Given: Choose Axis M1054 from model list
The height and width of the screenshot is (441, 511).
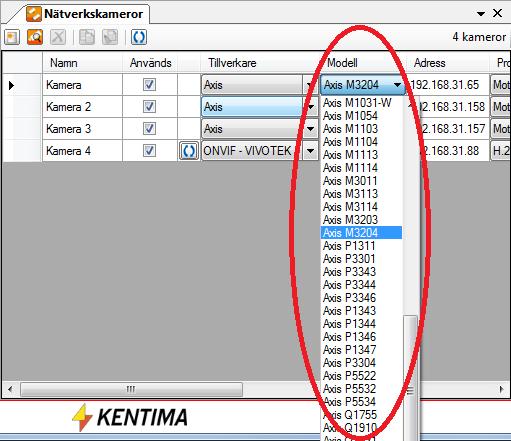Looking at the screenshot, I should click(361, 116).
